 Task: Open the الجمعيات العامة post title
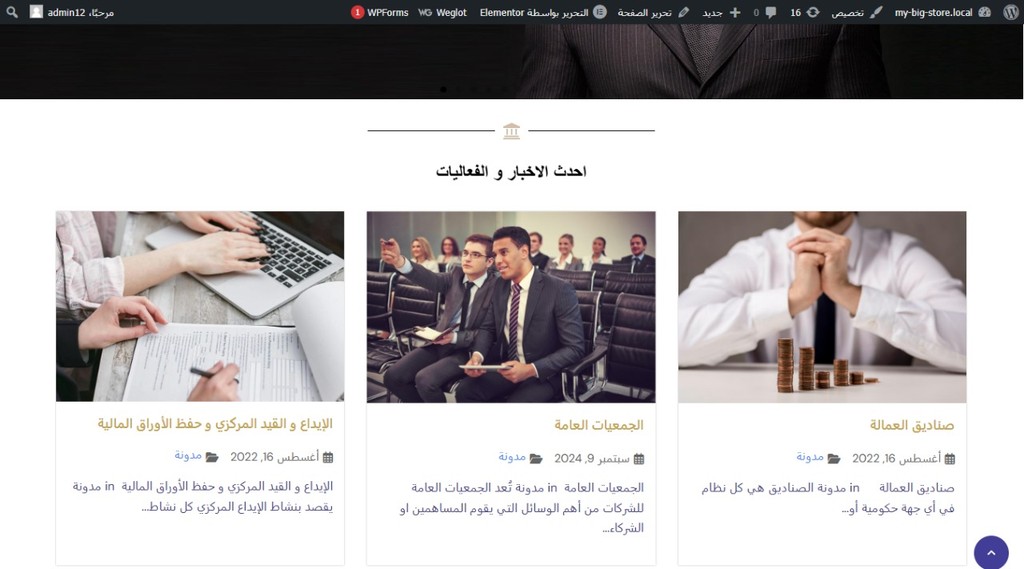tap(599, 425)
